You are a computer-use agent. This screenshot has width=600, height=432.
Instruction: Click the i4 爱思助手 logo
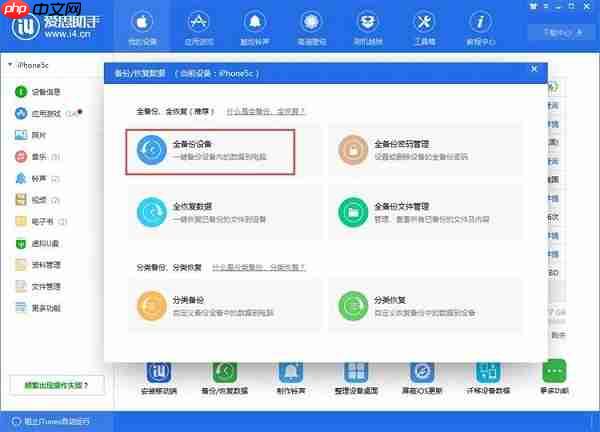[54, 25]
